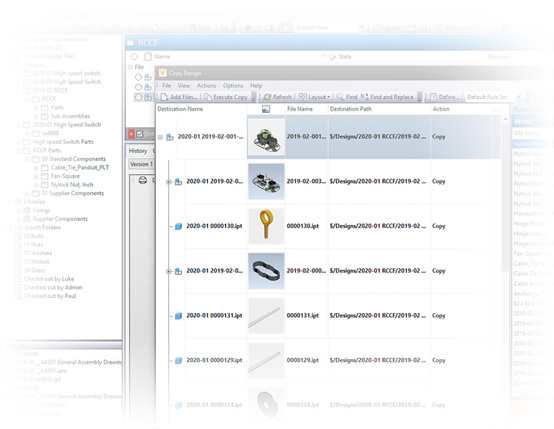Click the part icon beside 2020-01 0000131.ipt
Viewport: 554px width, 429px height.
[x=178, y=316]
